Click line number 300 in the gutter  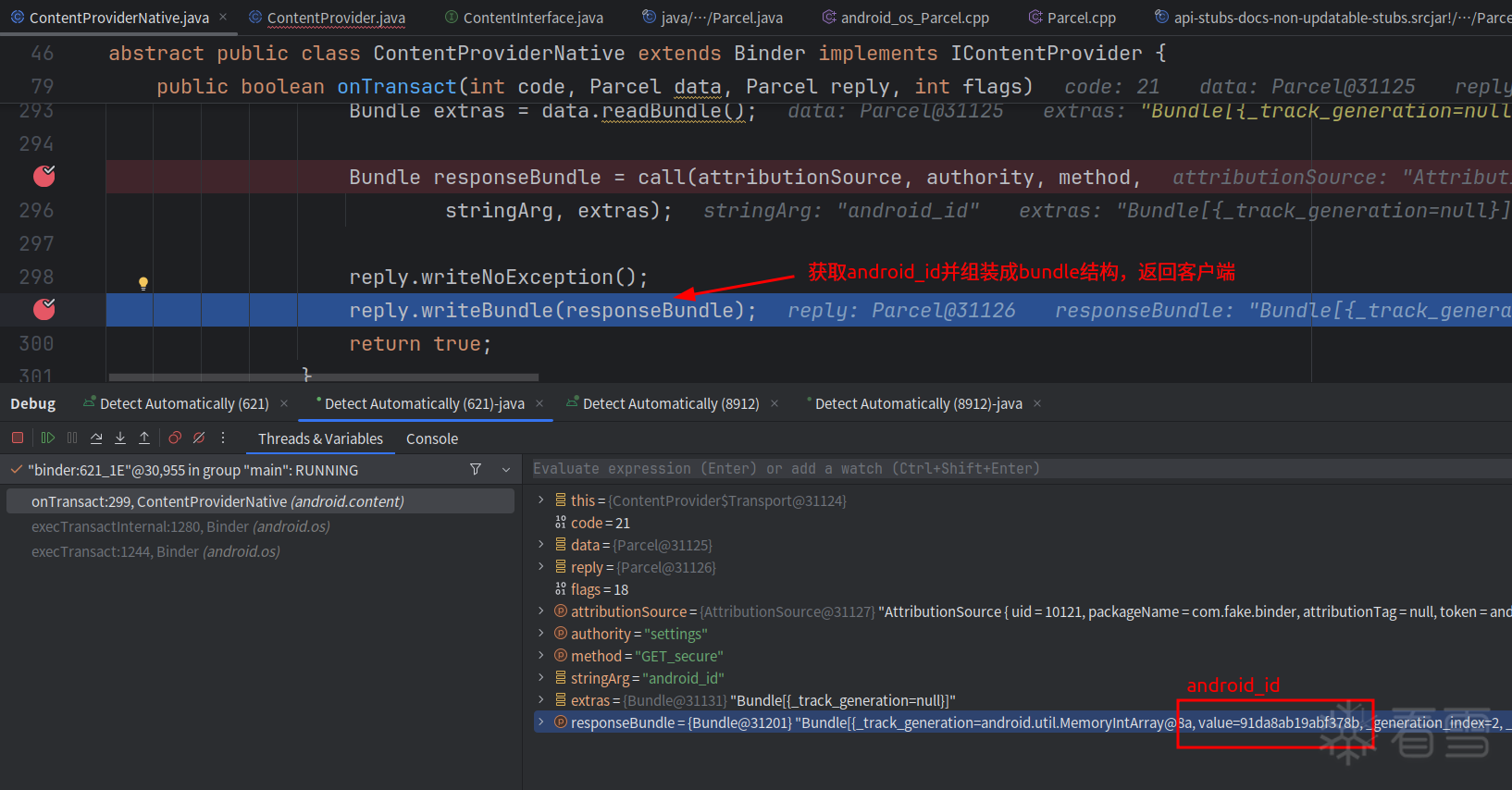click(36, 343)
